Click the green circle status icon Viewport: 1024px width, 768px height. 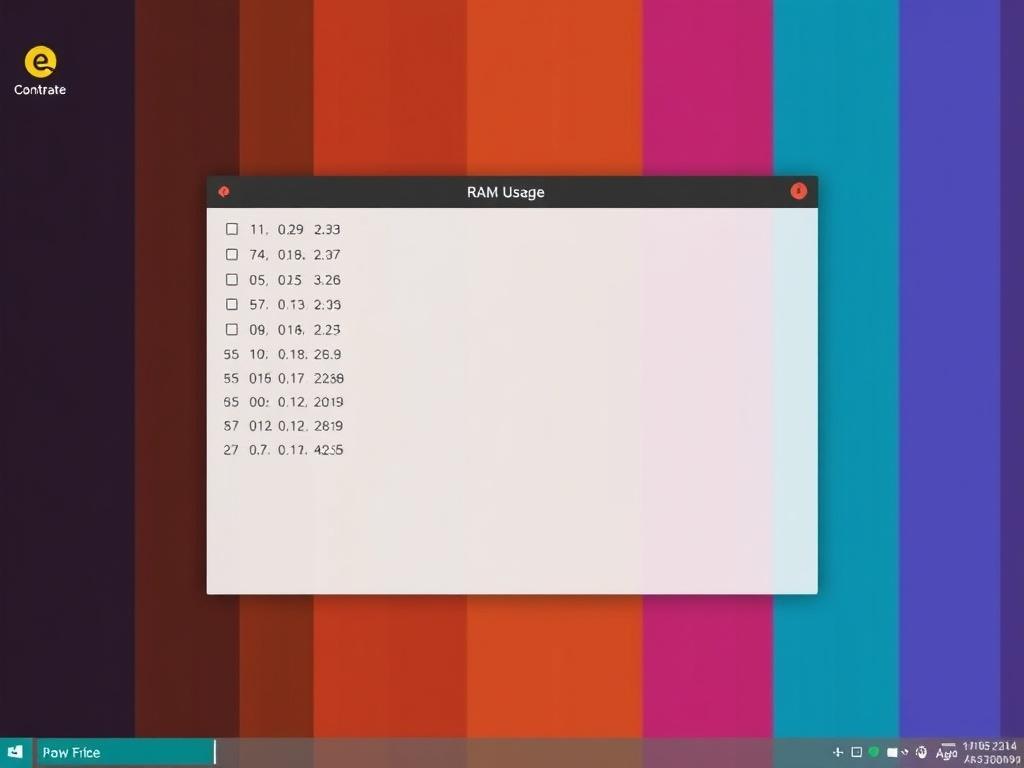coord(873,752)
